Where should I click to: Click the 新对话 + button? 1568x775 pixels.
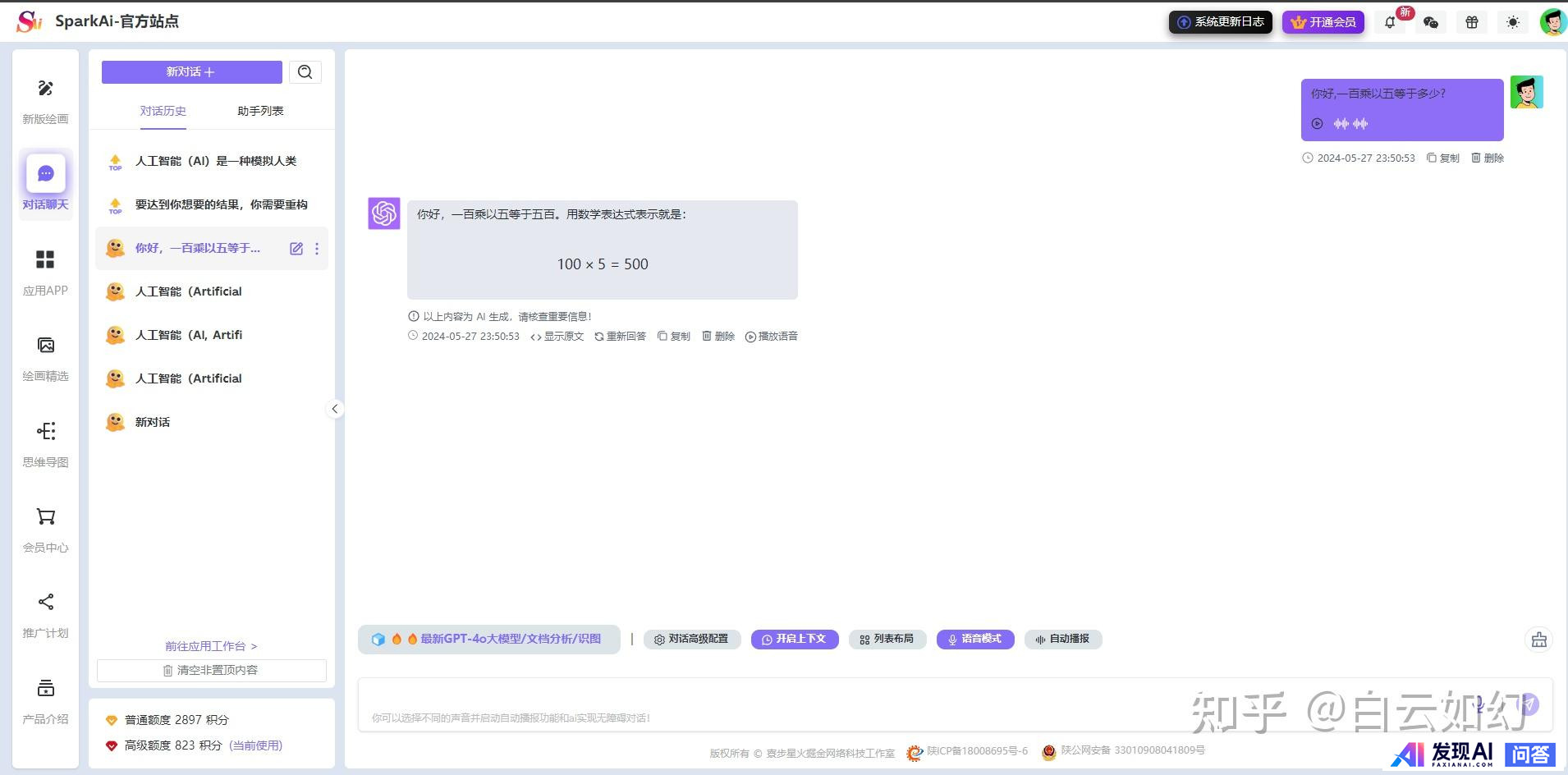(x=191, y=72)
